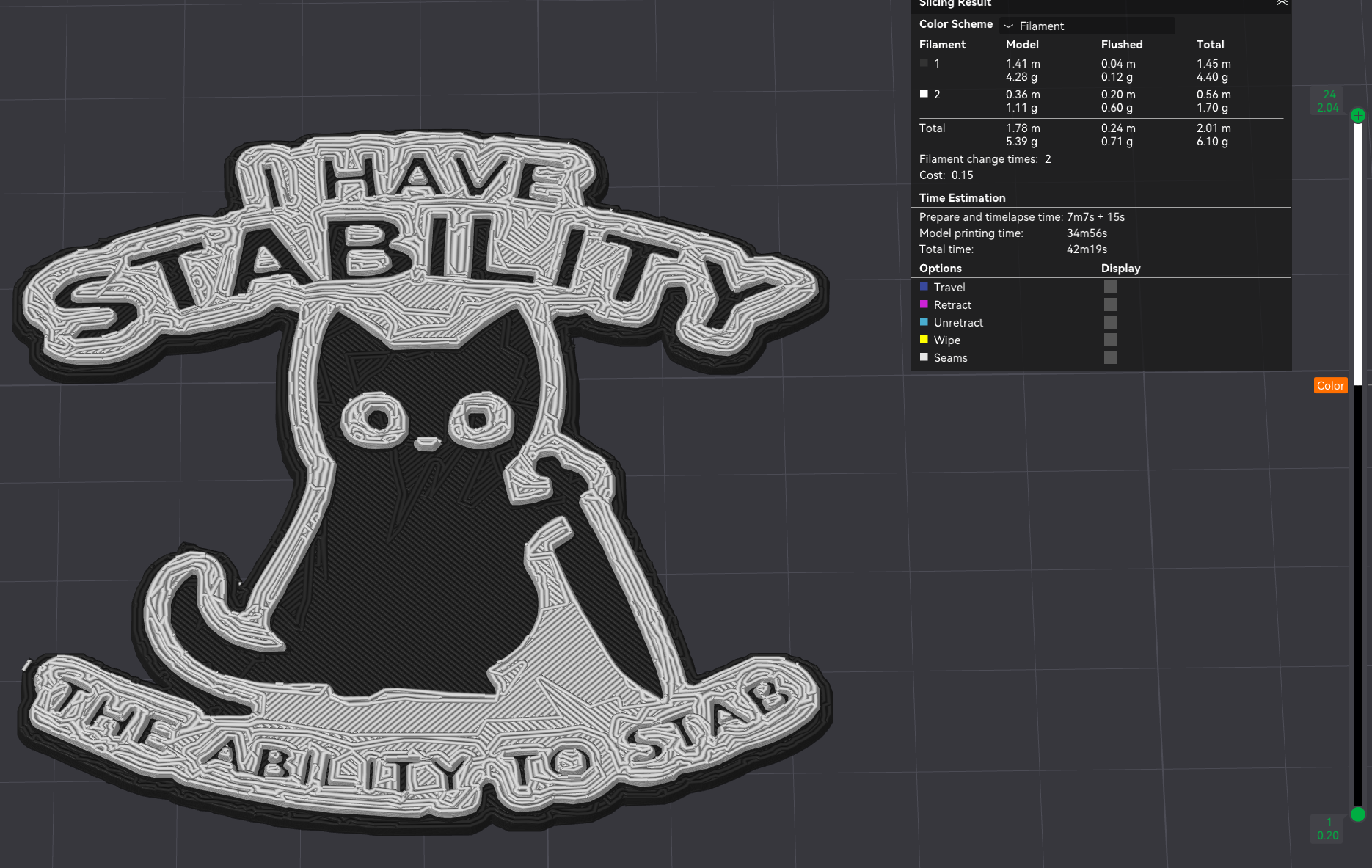
Task: Click the white Seams color icon
Action: tap(924, 357)
